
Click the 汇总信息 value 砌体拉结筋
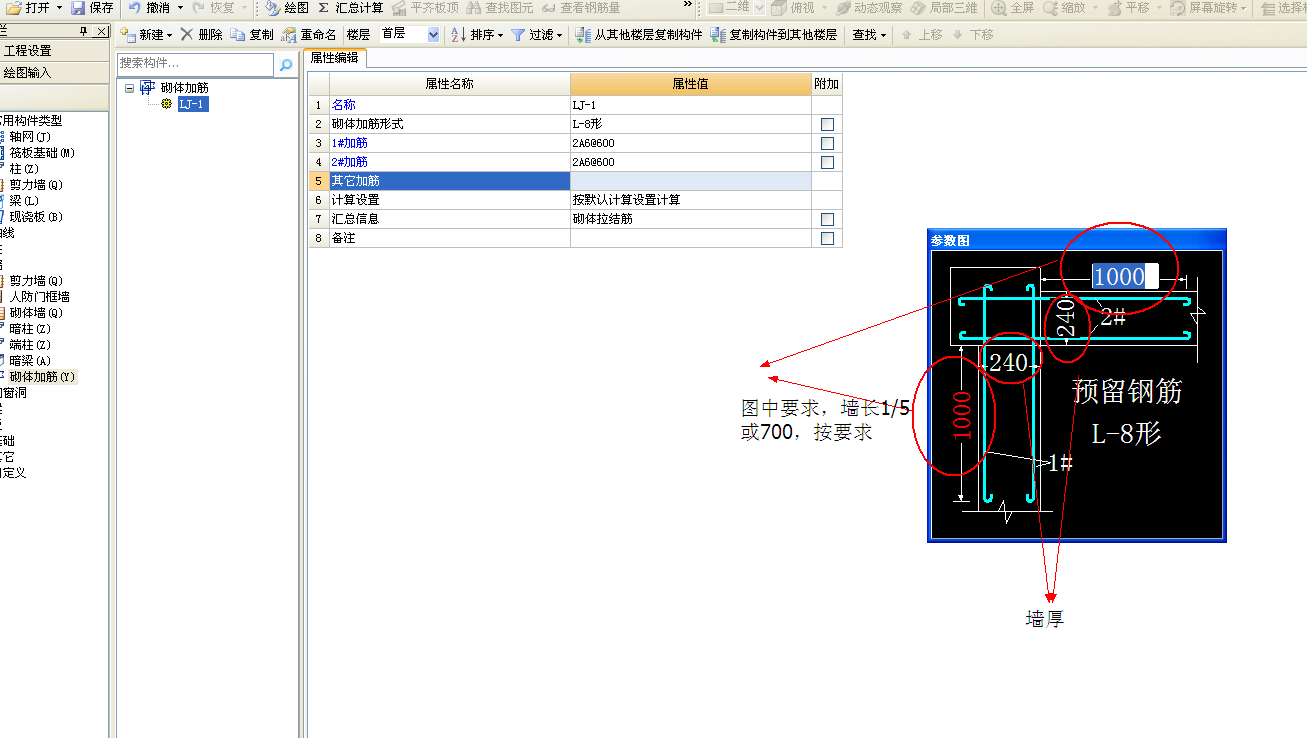690,219
